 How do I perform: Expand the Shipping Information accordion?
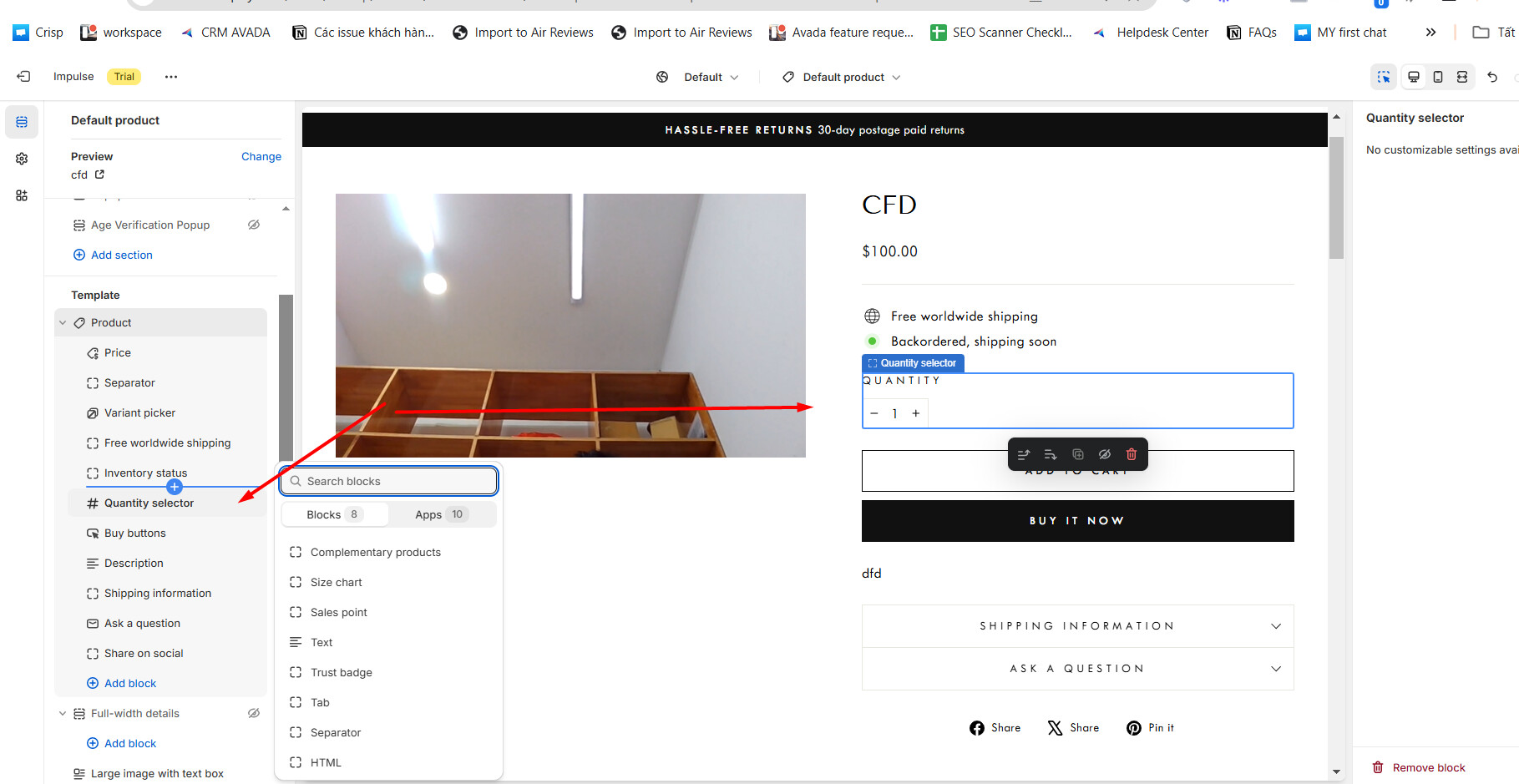1078,626
